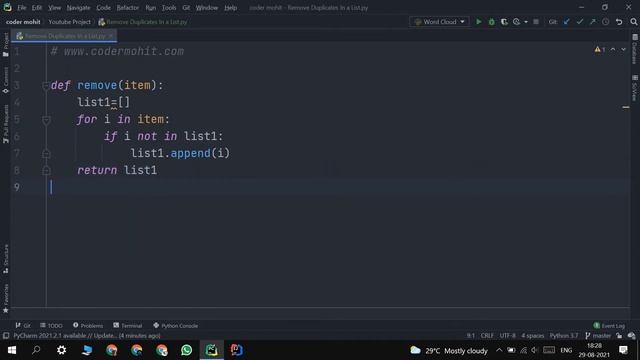
Task: Click fold end marker on line 7
Action: tap(46, 153)
